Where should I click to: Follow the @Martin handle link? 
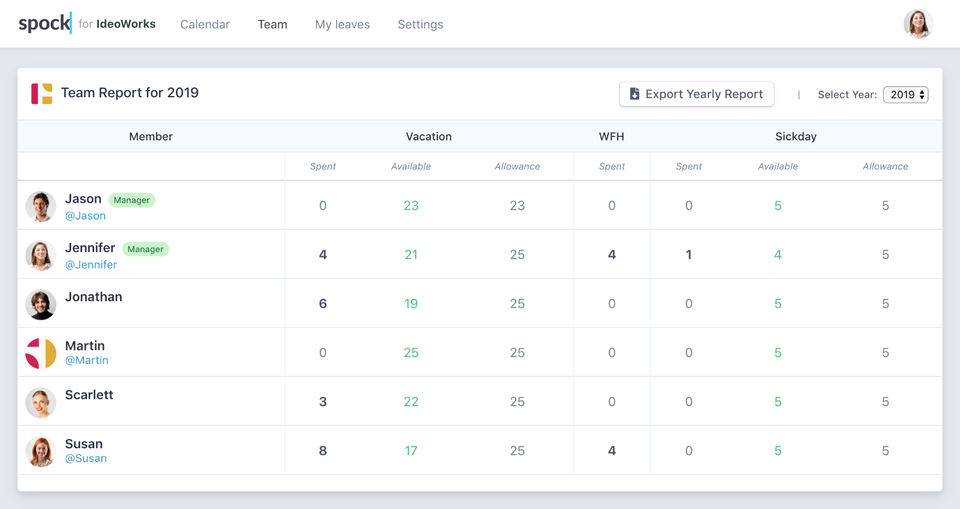pyautogui.click(x=87, y=360)
